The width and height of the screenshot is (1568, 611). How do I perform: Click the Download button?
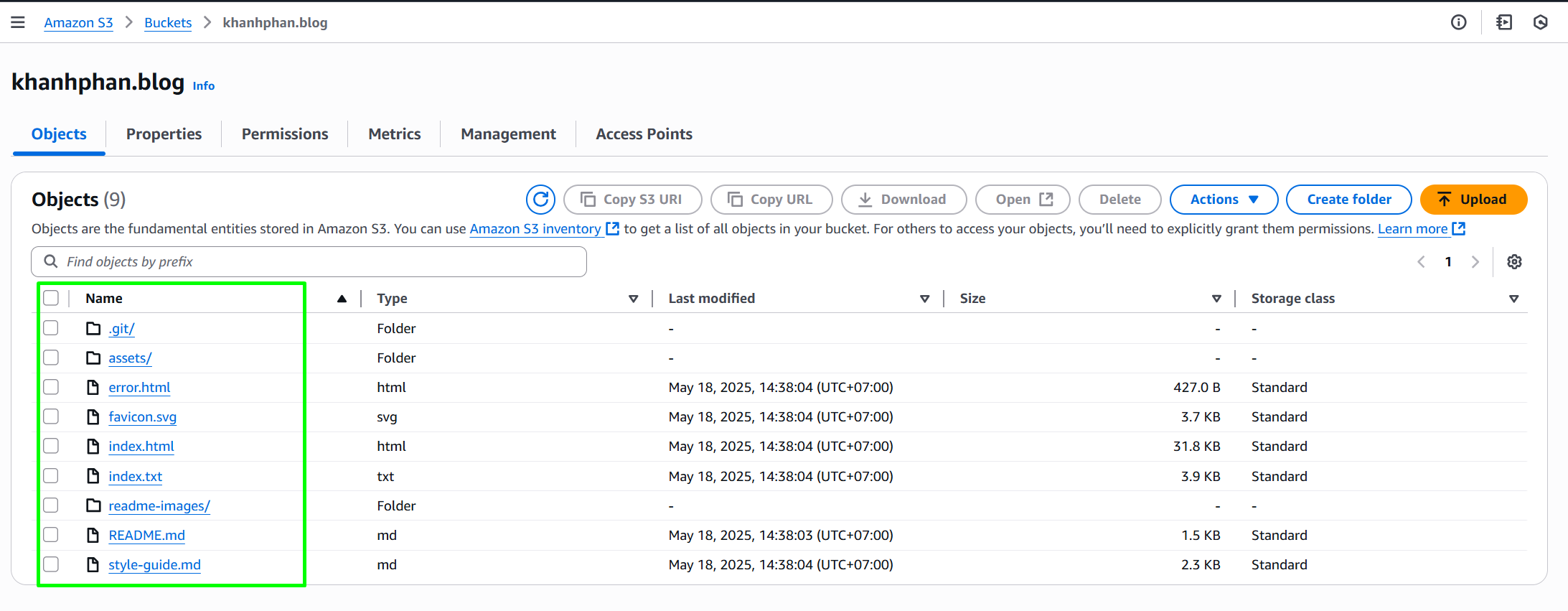[903, 200]
